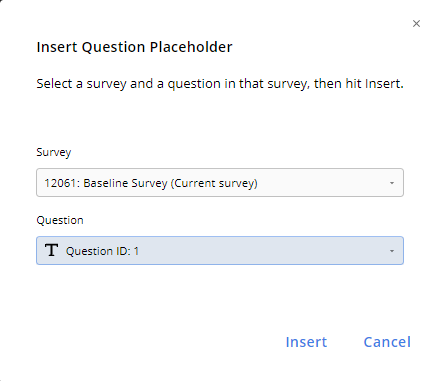Click the word 'Insert' in the instruction sentence

pos(382,84)
